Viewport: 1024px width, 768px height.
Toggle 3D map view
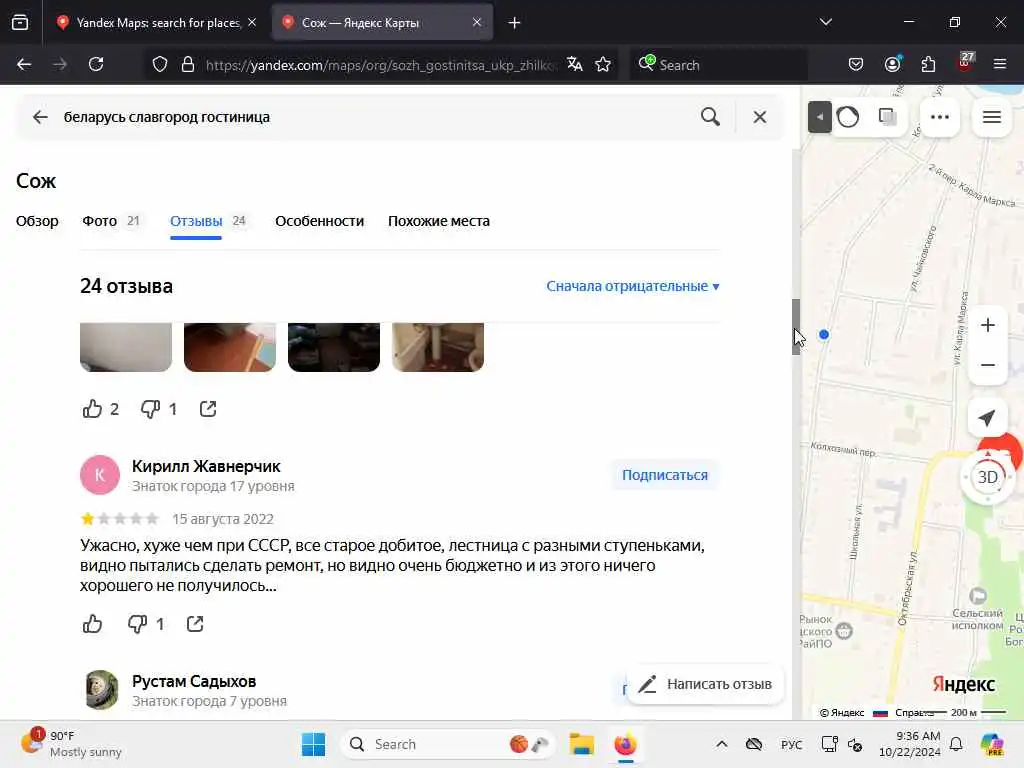coord(987,477)
